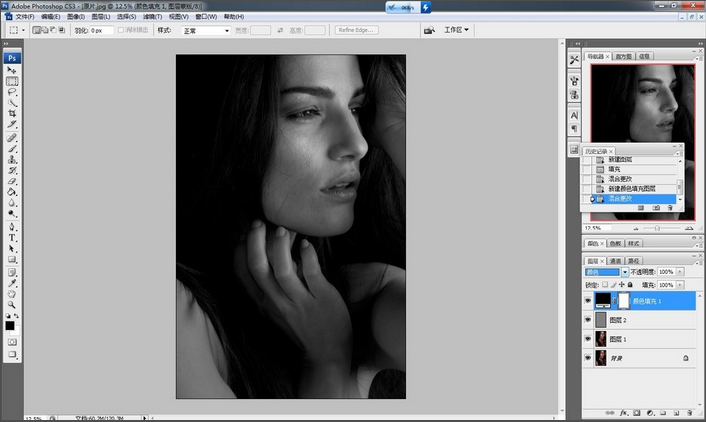
Task: Switch to the 路径 paths tab
Action: click(634, 261)
